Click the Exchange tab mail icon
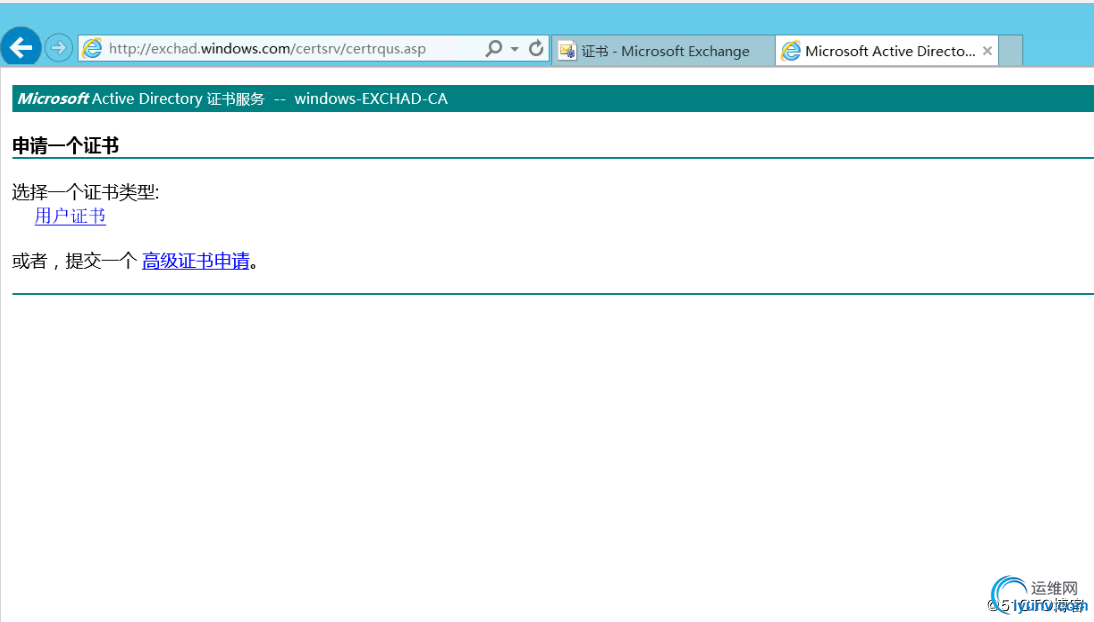The width and height of the screenshot is (1094, 622). pyautogui.click(x=567, y=51)
